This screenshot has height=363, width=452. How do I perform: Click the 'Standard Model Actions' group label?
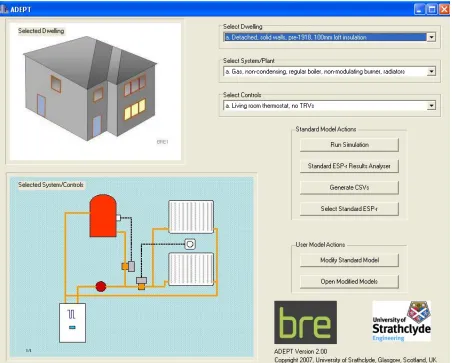tap(326, 129)
